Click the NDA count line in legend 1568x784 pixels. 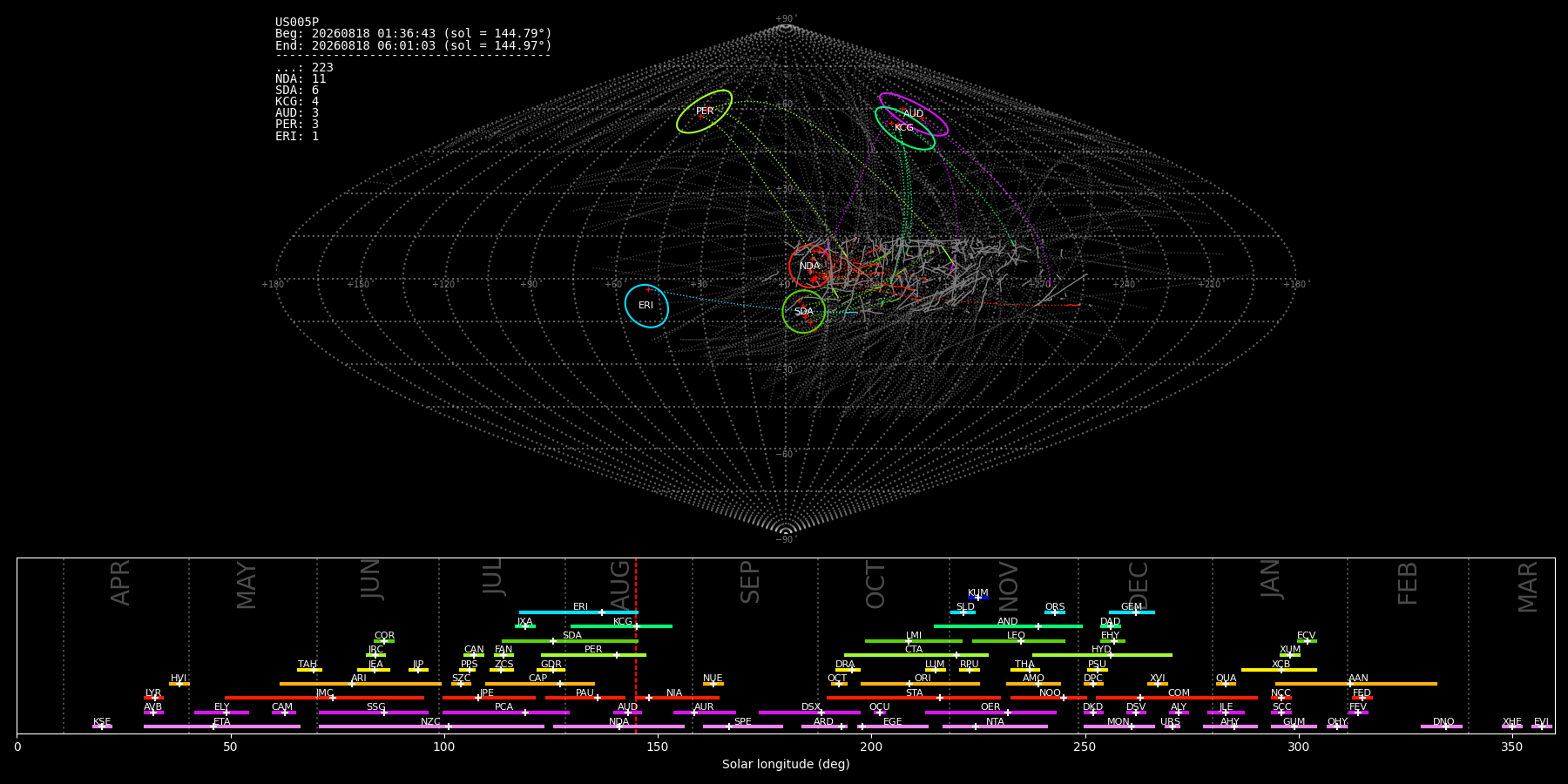pyautogui.click(x=301, y=79)
